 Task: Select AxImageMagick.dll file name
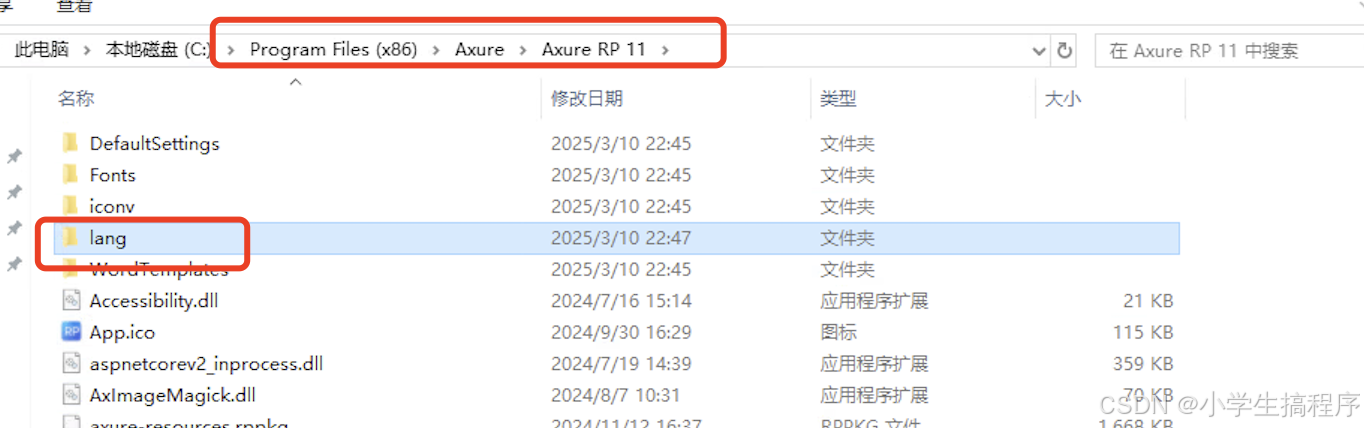click(173, 395)
